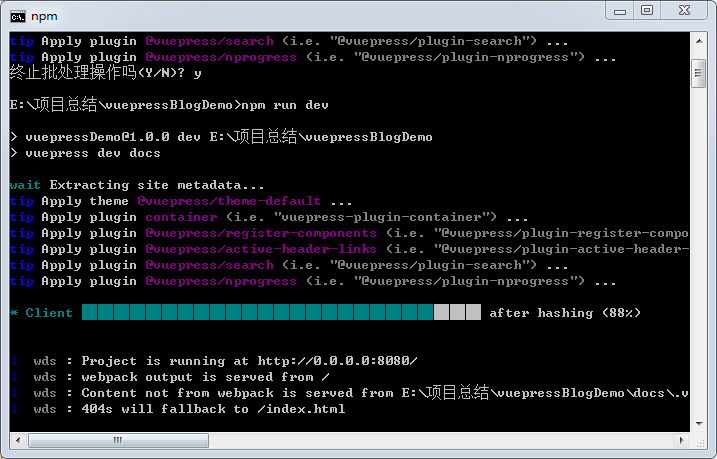
Task: Click the http://0.0.0.0:8080/ URL text
Action: [x=337, y=361]
